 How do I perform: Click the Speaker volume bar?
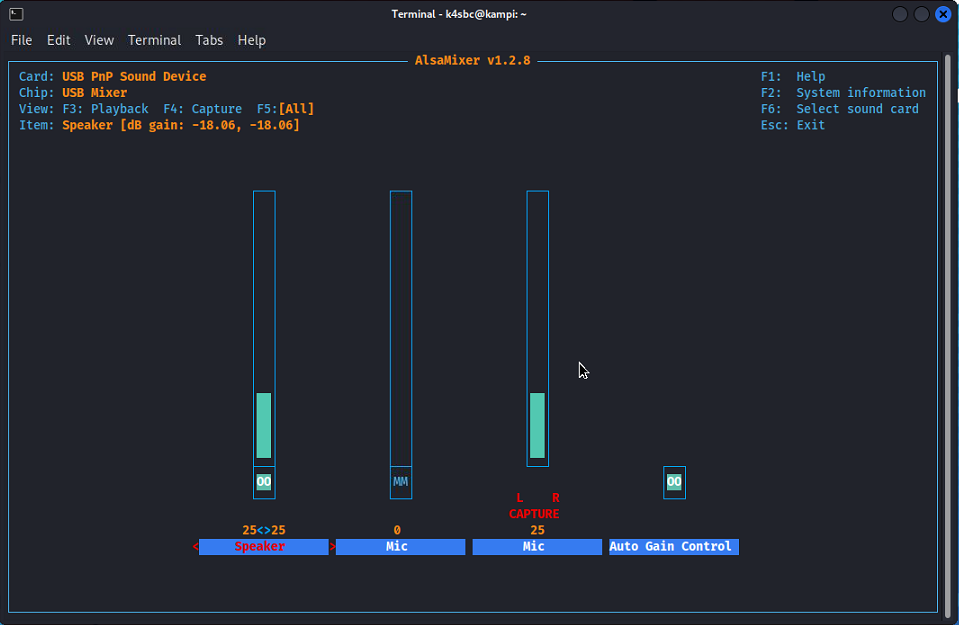[x=264, y=328]
